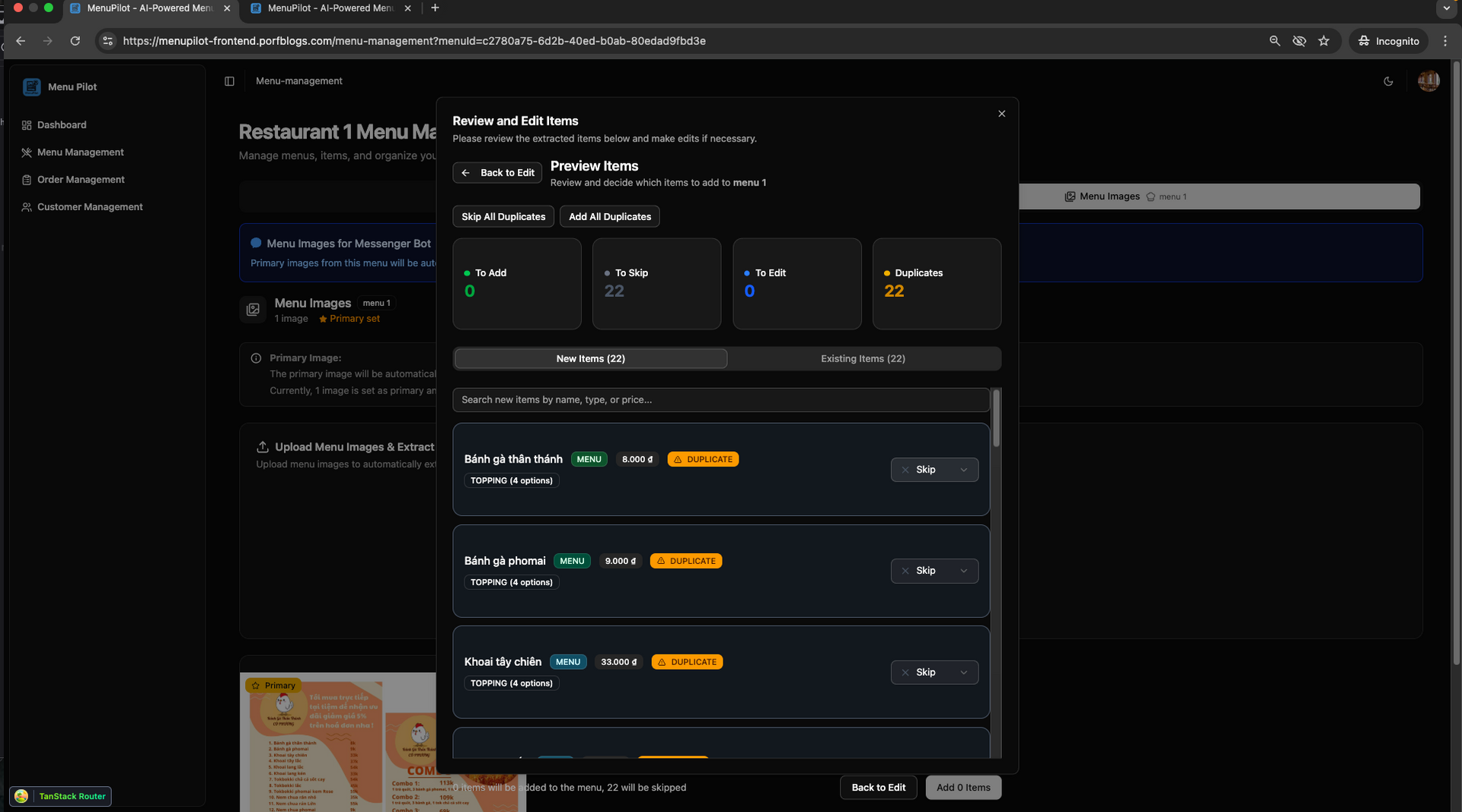Select the New Items (22) tab
This screenshot has height=812, width=1462.
click(x=591, y=358)
